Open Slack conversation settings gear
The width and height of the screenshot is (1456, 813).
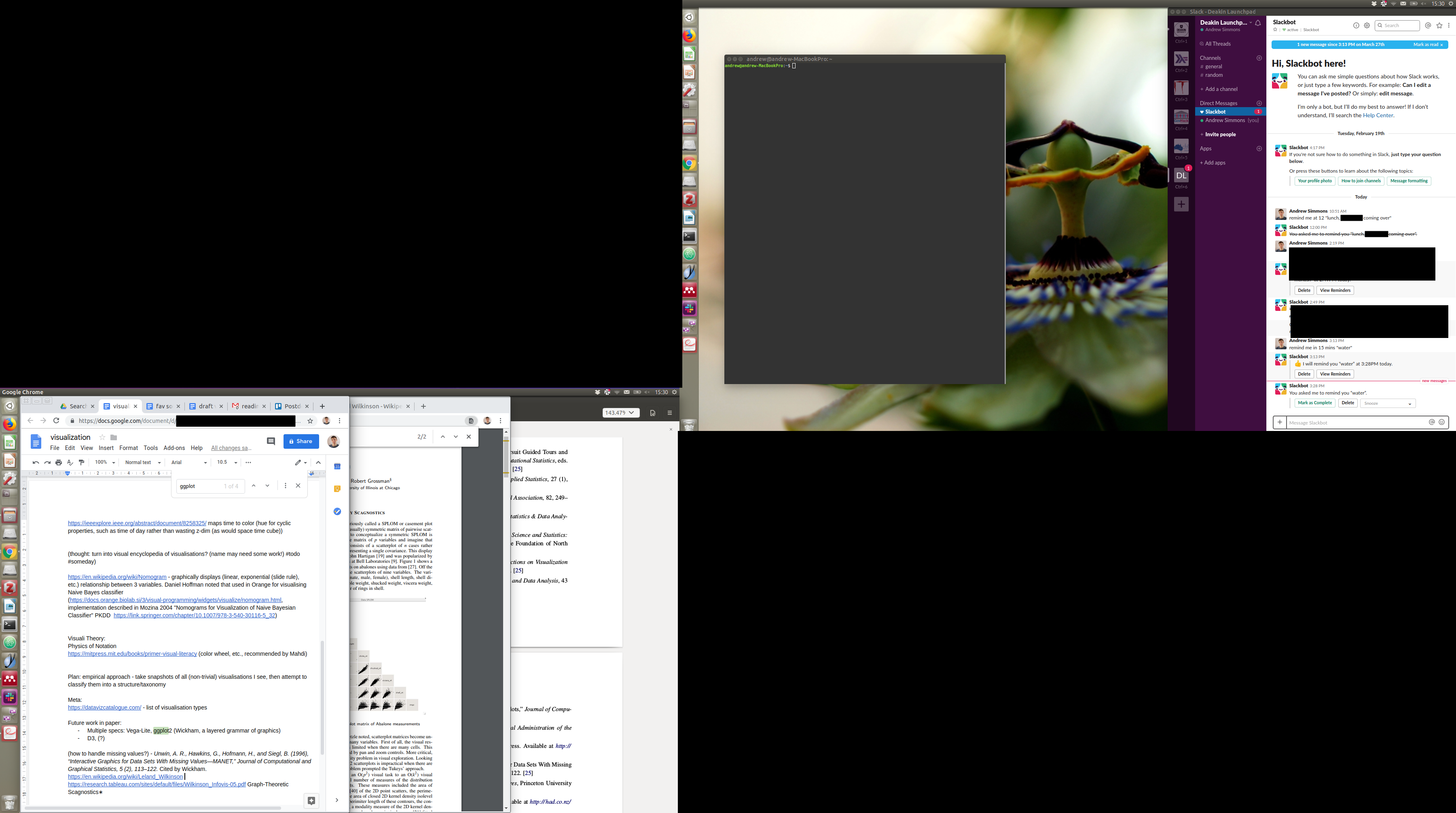pos(1367,25)
